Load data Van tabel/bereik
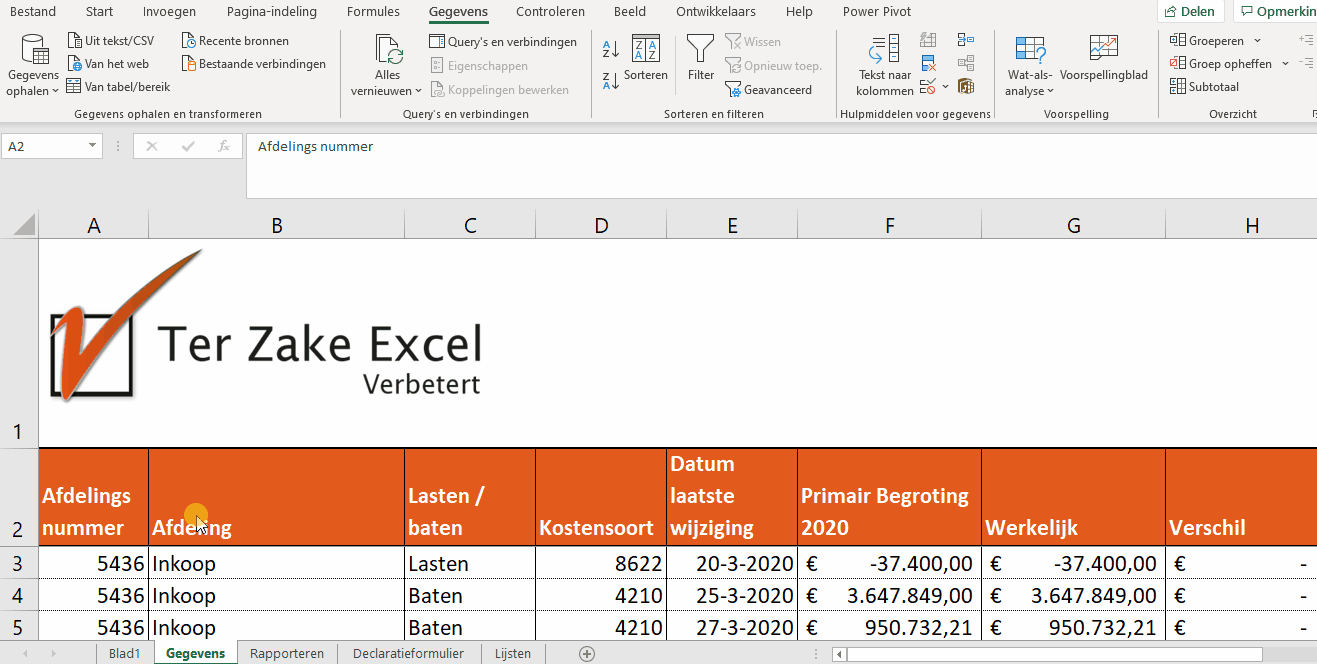The height and width of the screenshot is (664, 1317). pyautogui.click(x=119, y=87)
